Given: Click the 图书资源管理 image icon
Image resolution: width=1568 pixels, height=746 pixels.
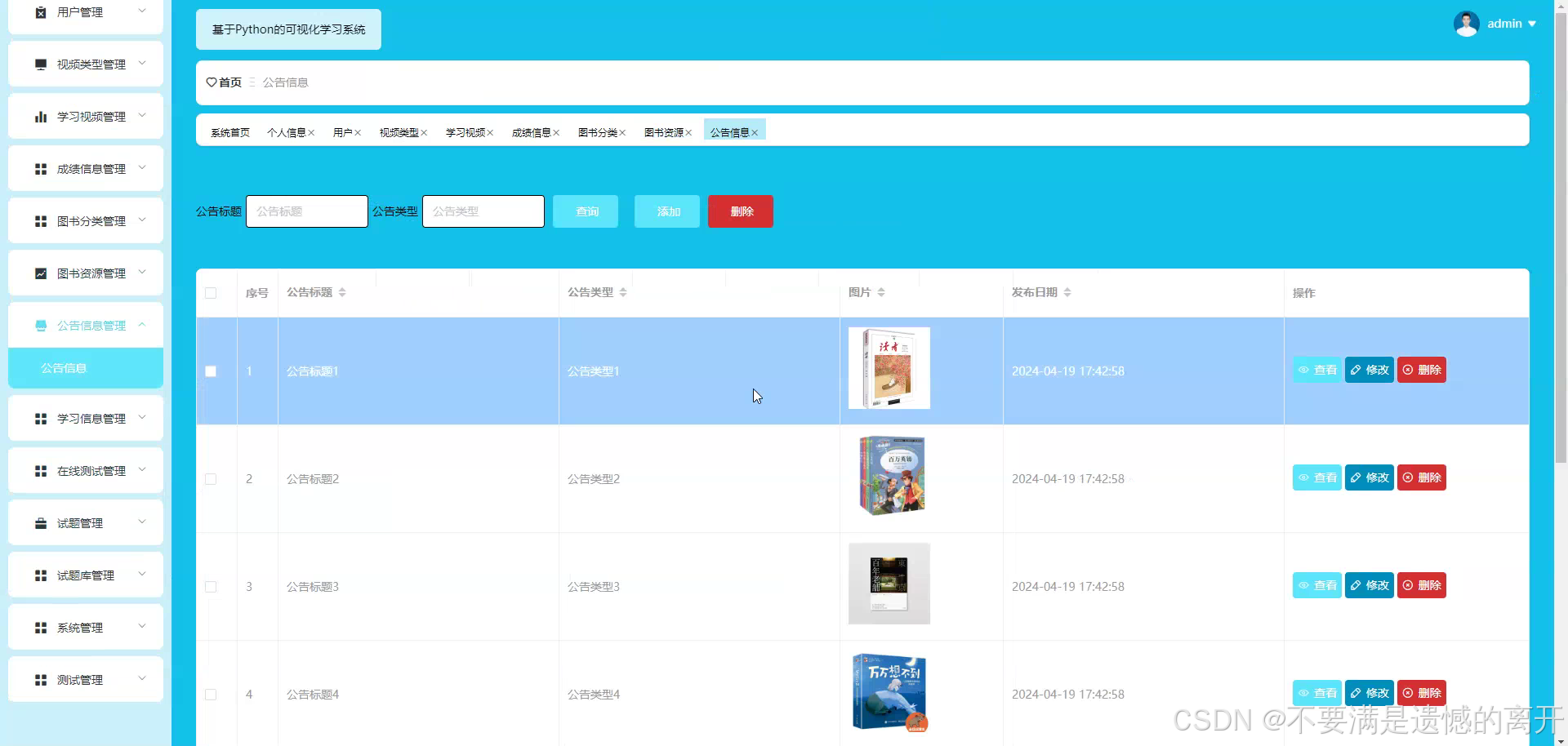Looking at the screenshot, I should pos(41,273).
